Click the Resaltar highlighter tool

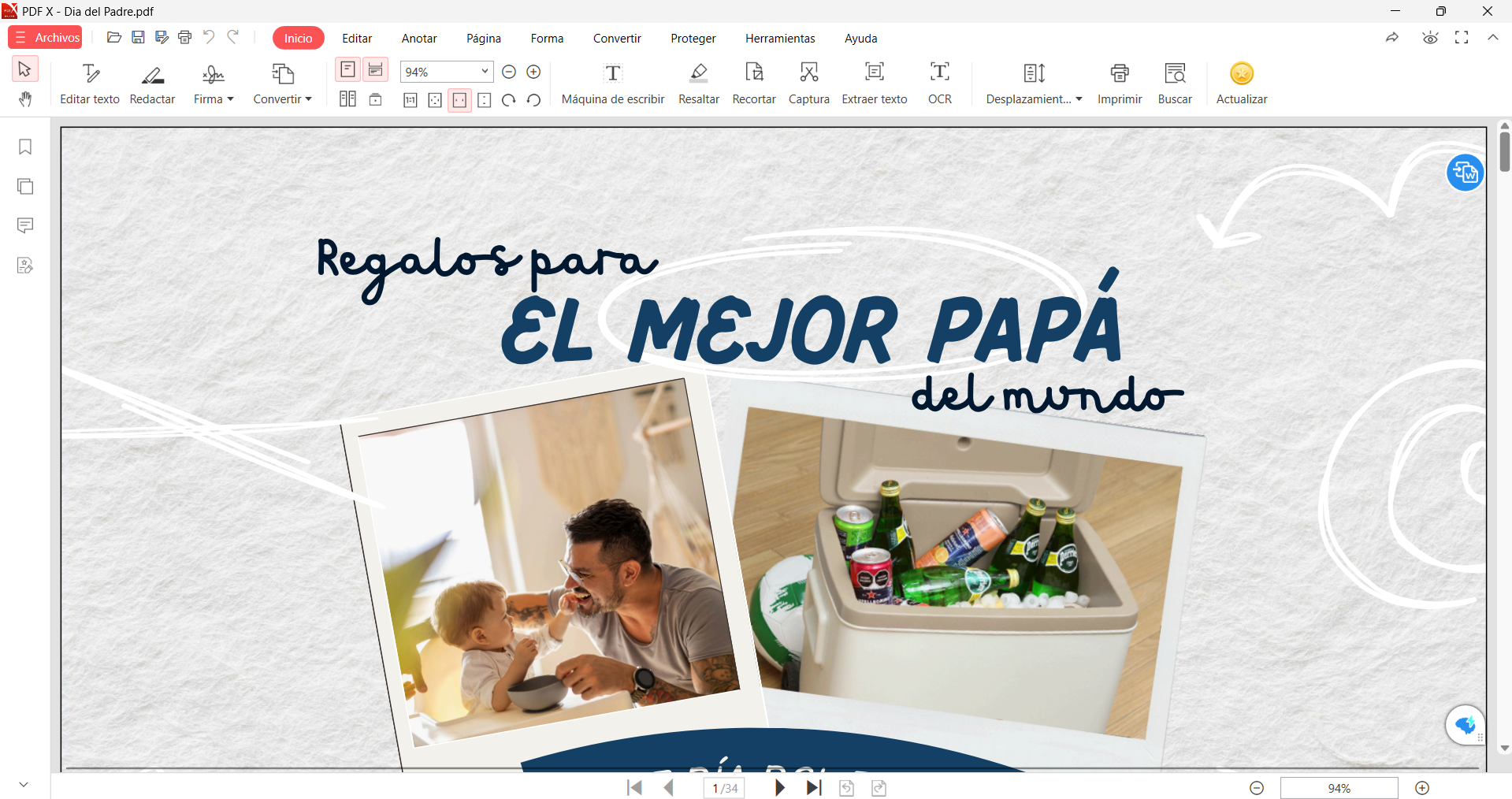click(x=699, y=83)
